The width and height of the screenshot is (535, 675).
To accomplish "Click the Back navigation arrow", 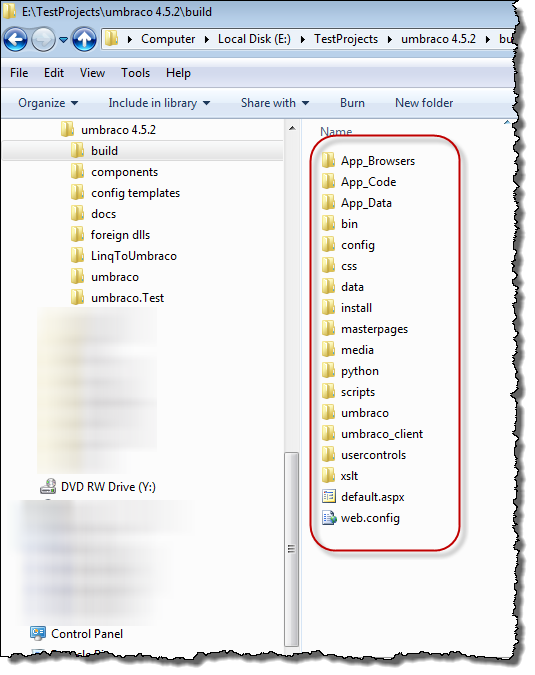I will 16,40.
